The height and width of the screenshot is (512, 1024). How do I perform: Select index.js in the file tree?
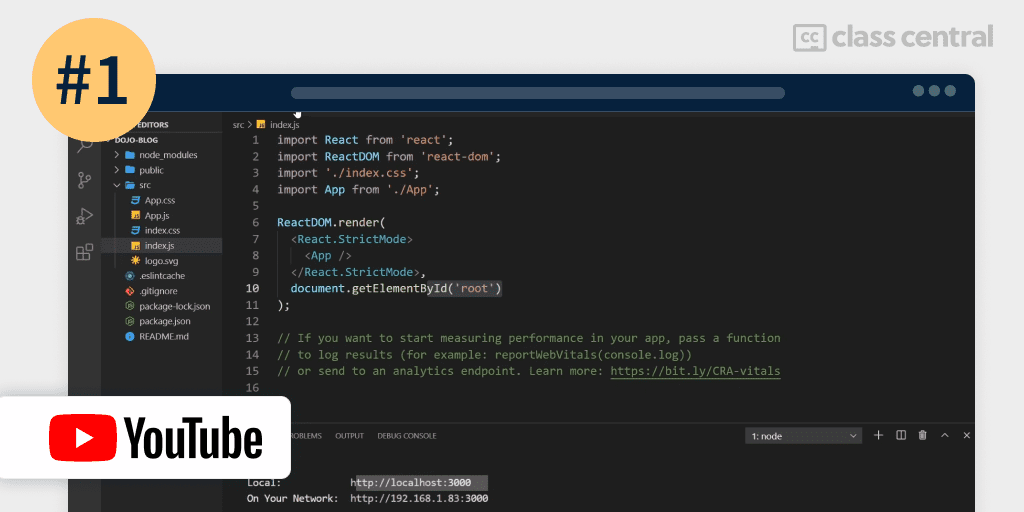[x=161, y=246]
